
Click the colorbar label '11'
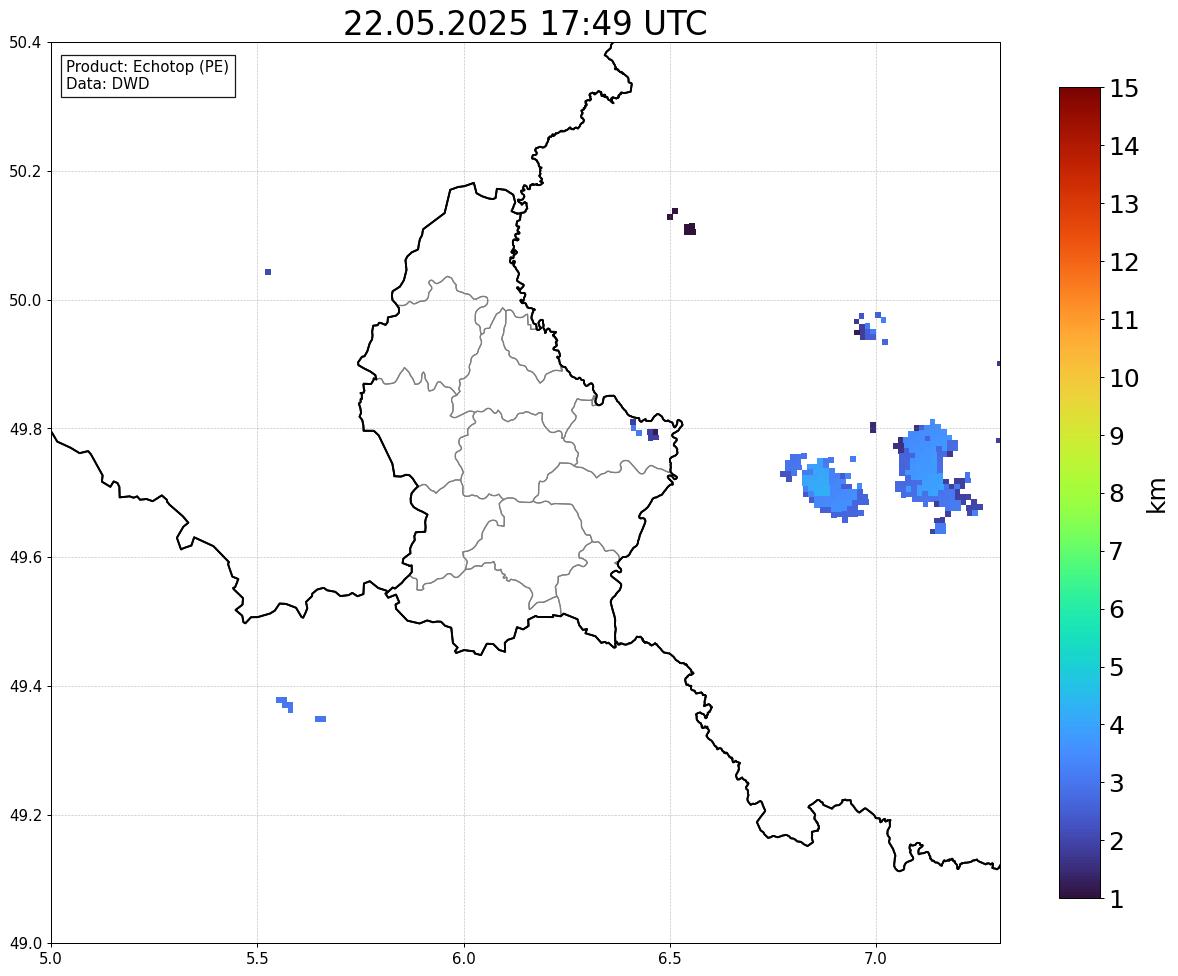tap(1124, 320)
